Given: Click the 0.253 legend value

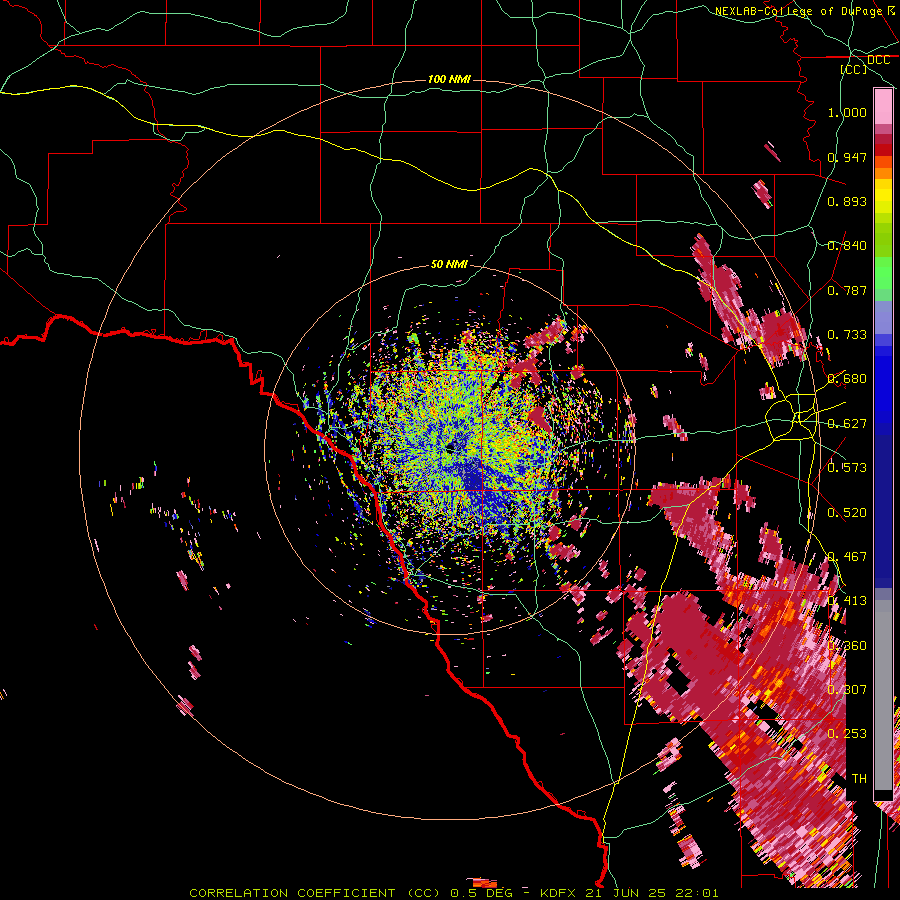Looking at the screenshot, I should (847, 734).
